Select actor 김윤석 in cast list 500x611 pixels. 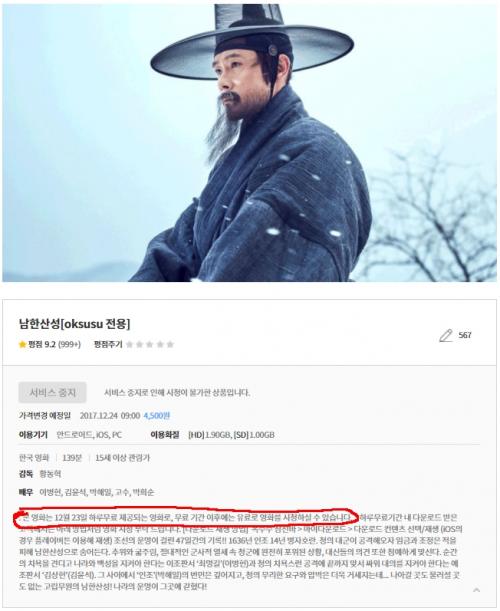(x=75, y=492)
